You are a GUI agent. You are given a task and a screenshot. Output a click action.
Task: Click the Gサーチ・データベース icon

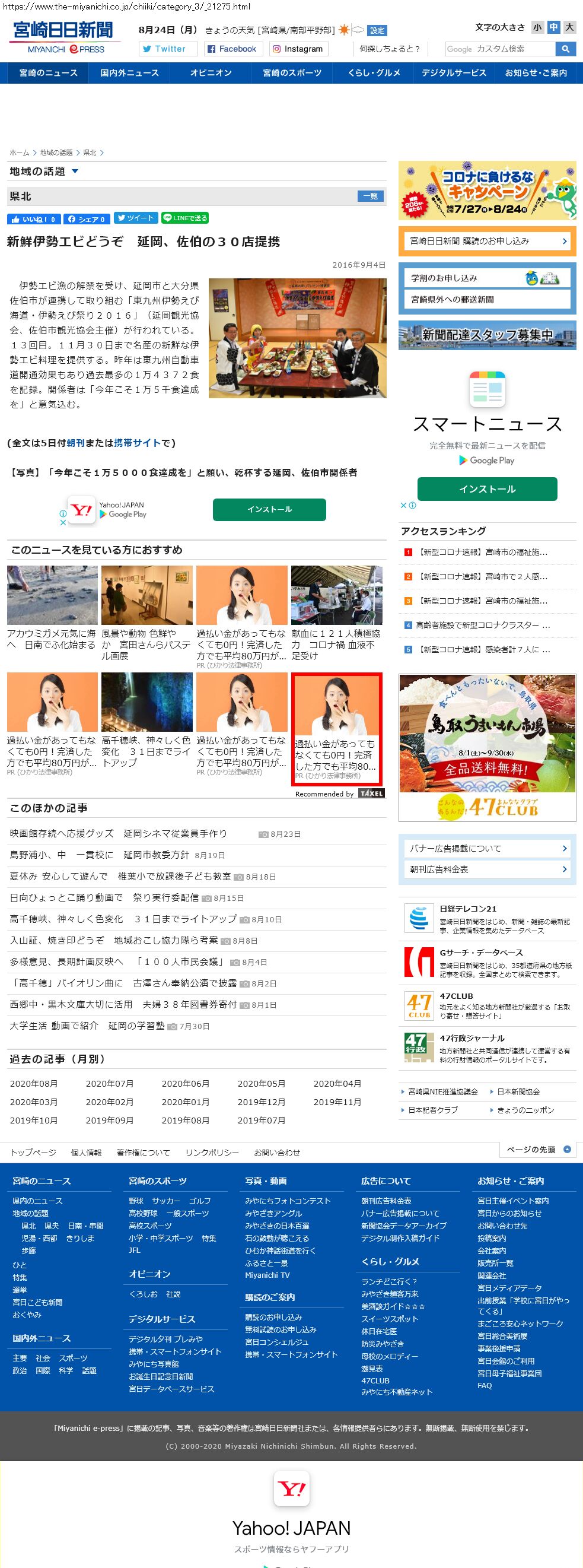pyautogui.click(x=419, y=963)
